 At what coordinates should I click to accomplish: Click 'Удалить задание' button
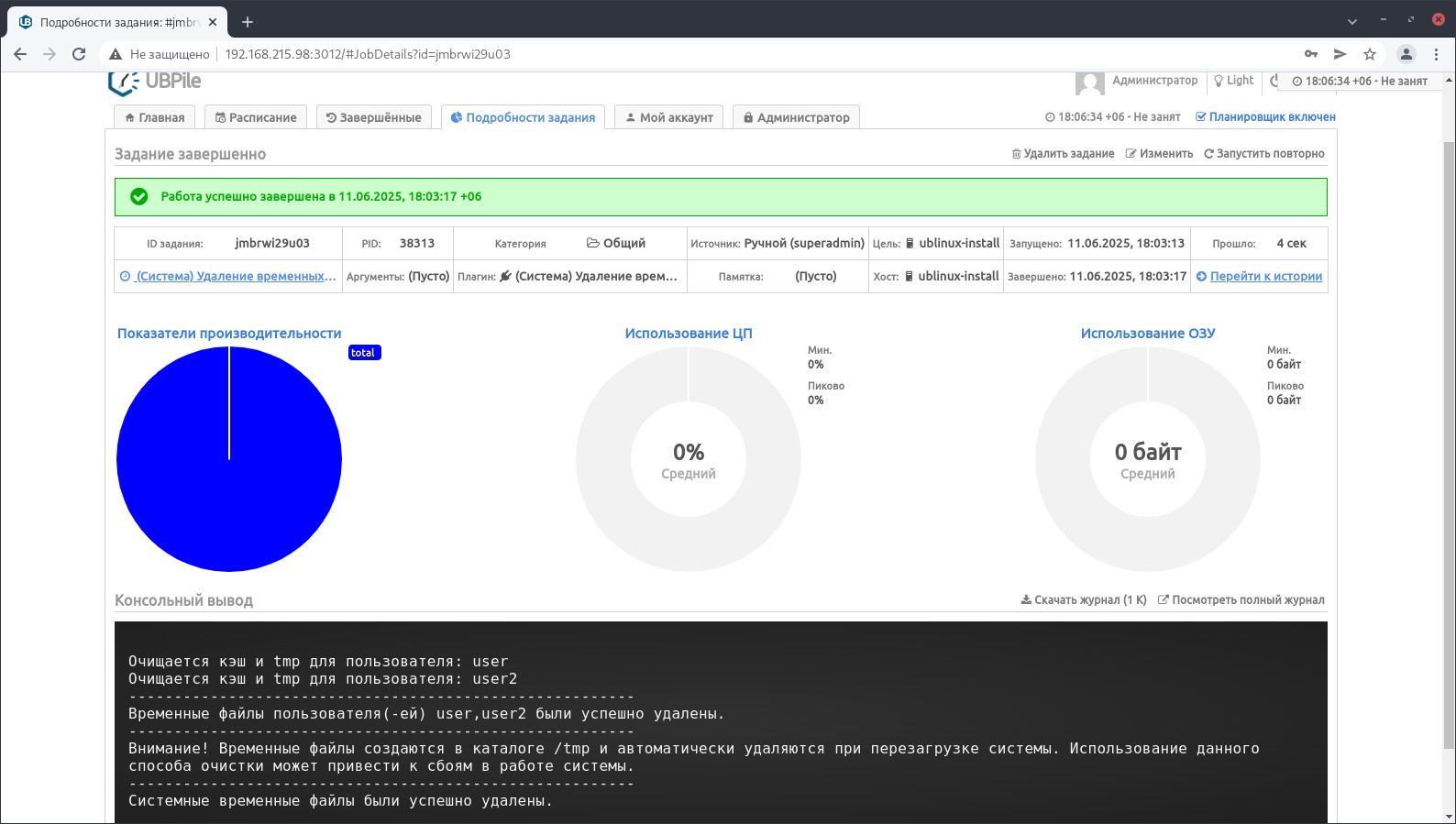coord(1063,154)
